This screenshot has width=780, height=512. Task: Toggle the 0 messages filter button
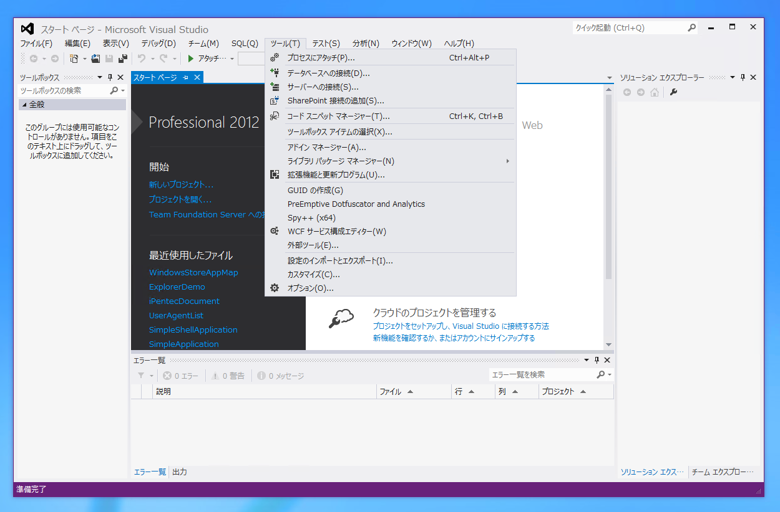point(281,376)
